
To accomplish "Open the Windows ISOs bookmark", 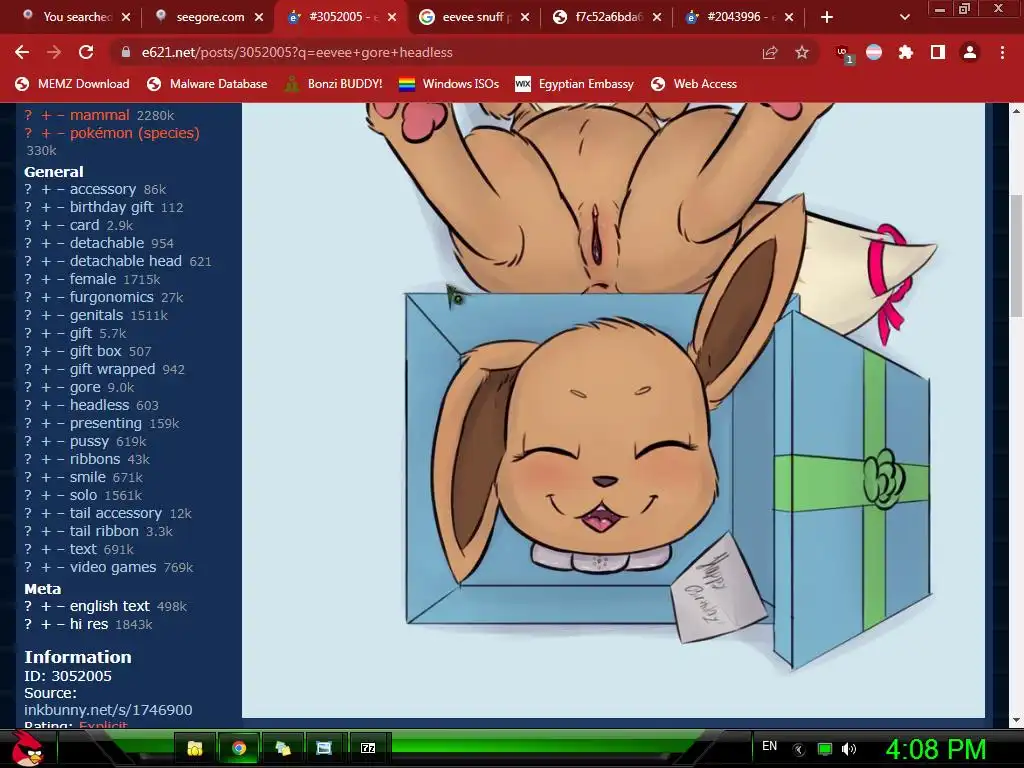I will [449, 84].
